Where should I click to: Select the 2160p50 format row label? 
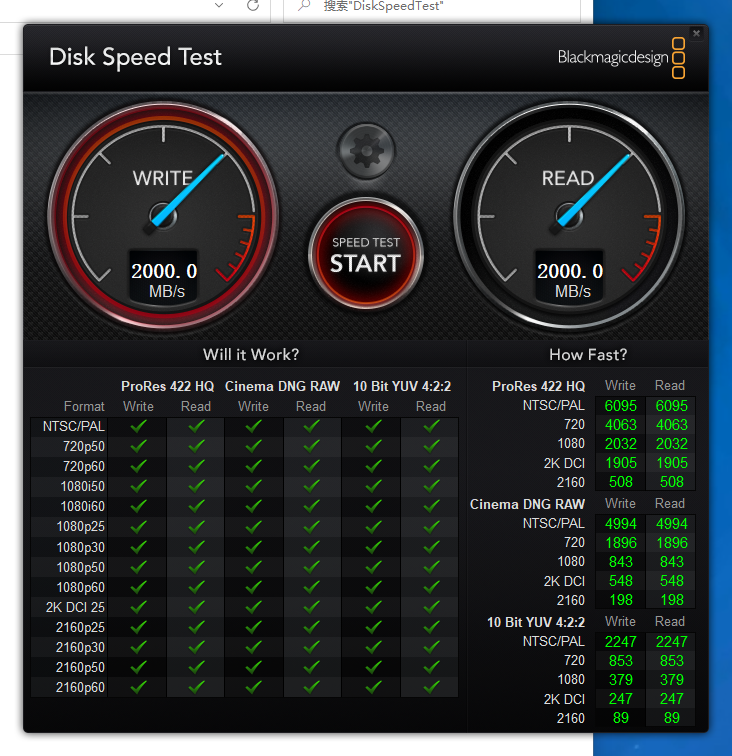pyautogui.click(x=80, y=667)
